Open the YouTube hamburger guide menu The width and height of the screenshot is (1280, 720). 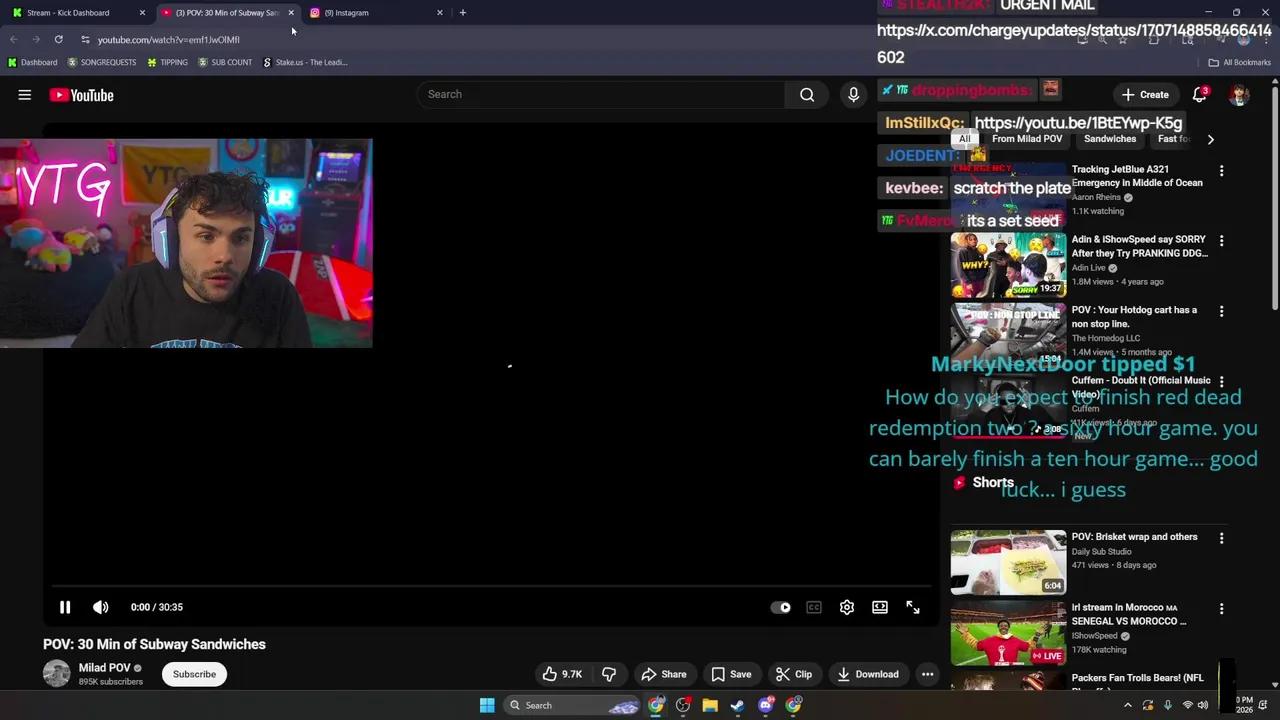(25, 95)
